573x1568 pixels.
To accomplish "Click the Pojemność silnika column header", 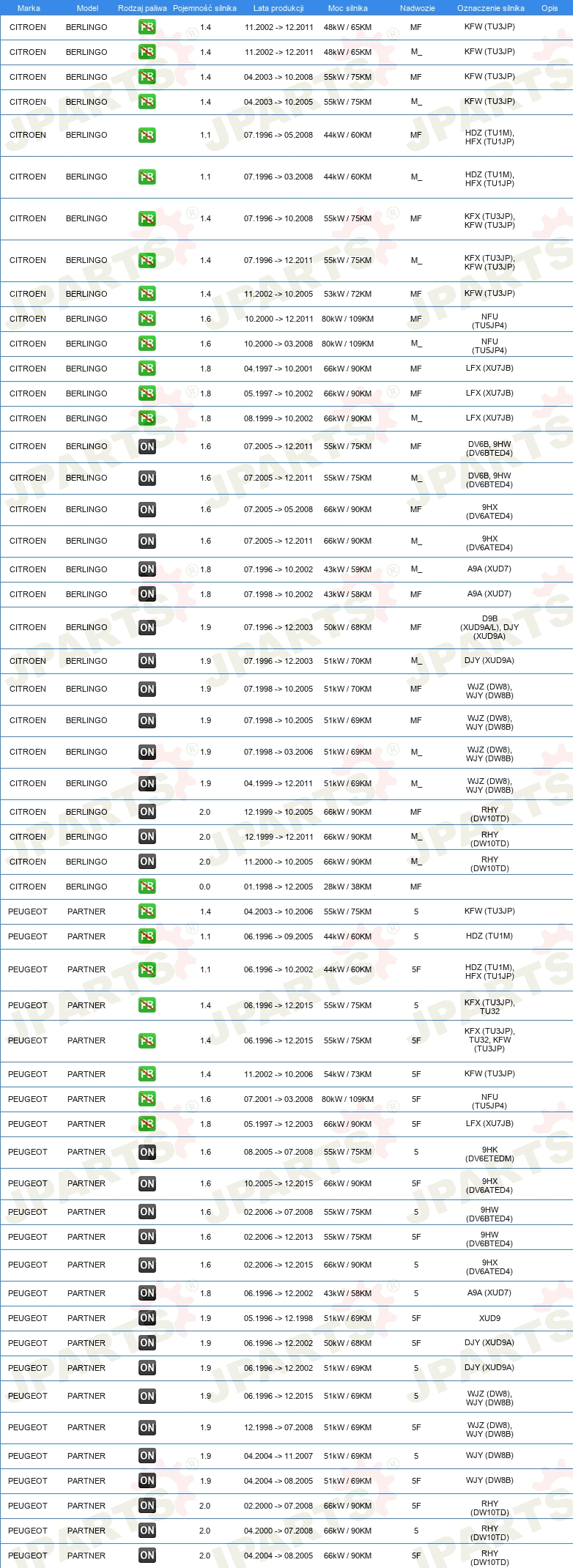I will coord(204,8).
